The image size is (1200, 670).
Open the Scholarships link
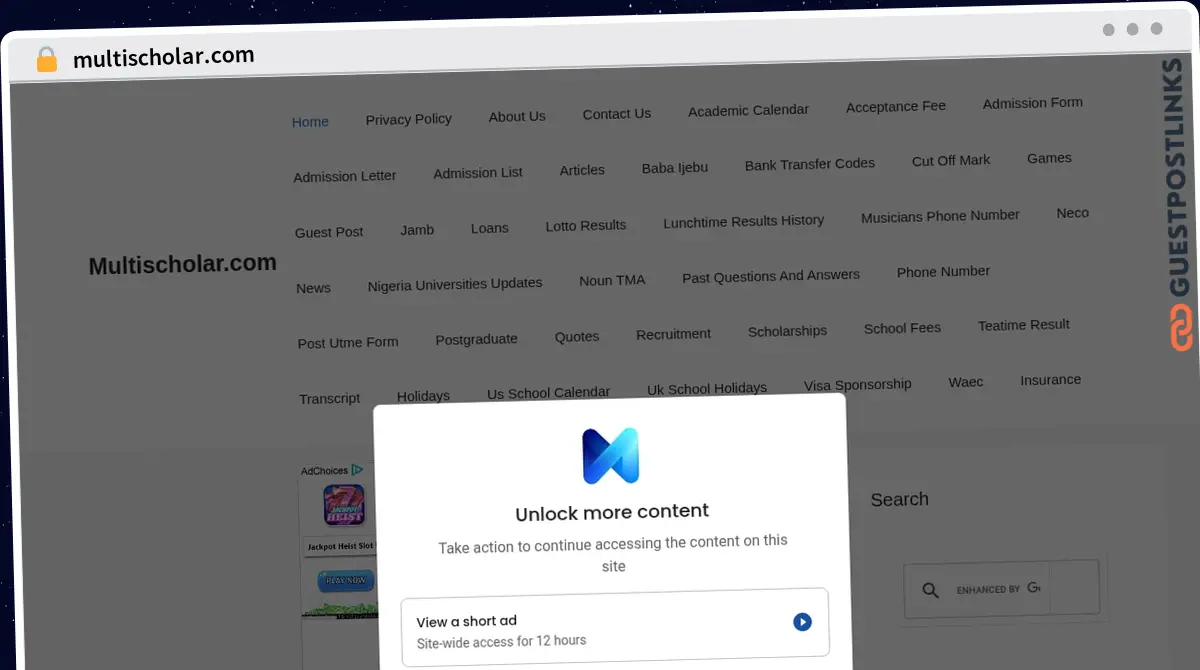(x=787, y=331)
